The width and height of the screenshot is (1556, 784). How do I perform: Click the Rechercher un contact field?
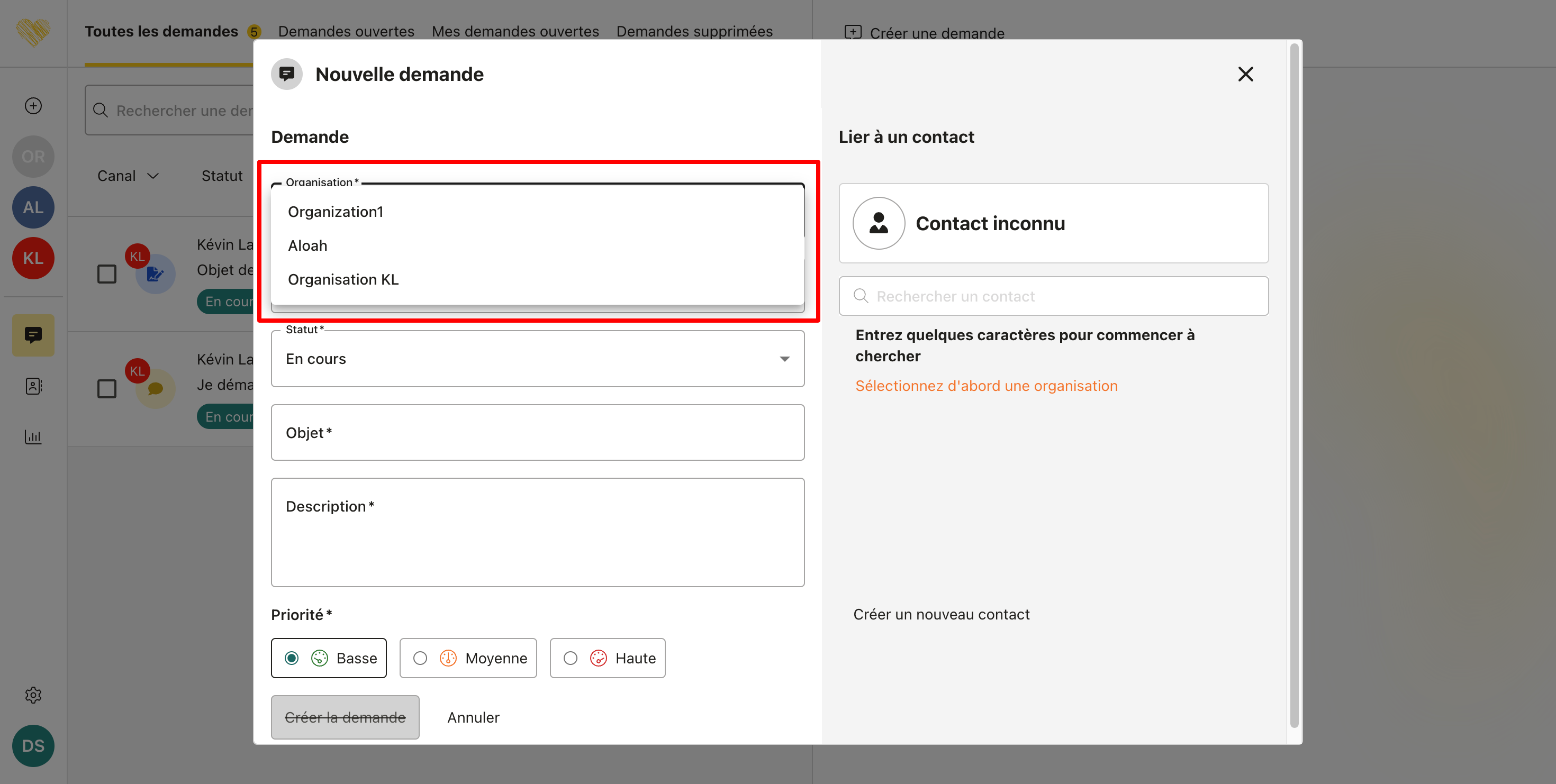(x=1053, y=296)
